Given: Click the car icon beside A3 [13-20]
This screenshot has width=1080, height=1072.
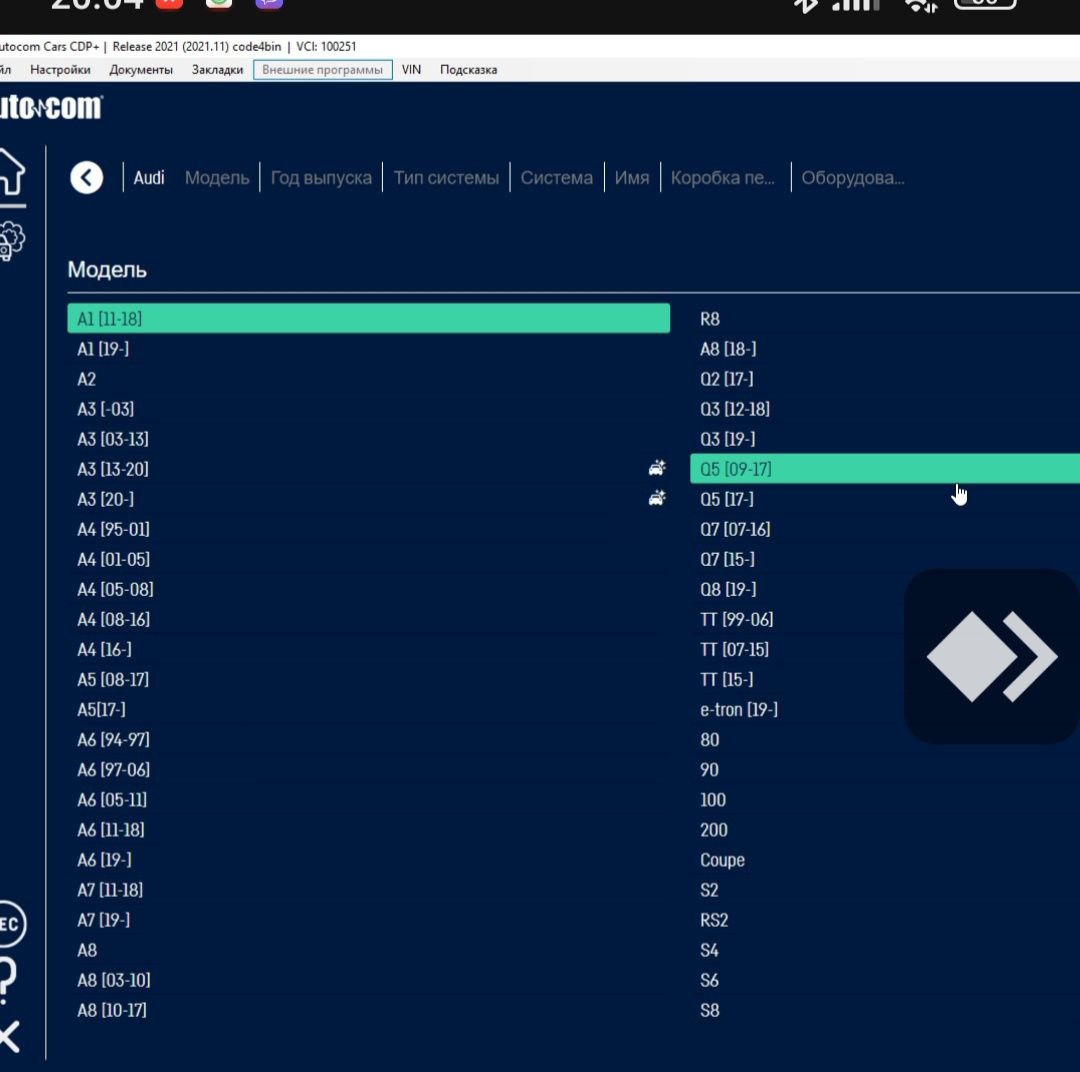Looking at the screenshot, I should (657, 468).
